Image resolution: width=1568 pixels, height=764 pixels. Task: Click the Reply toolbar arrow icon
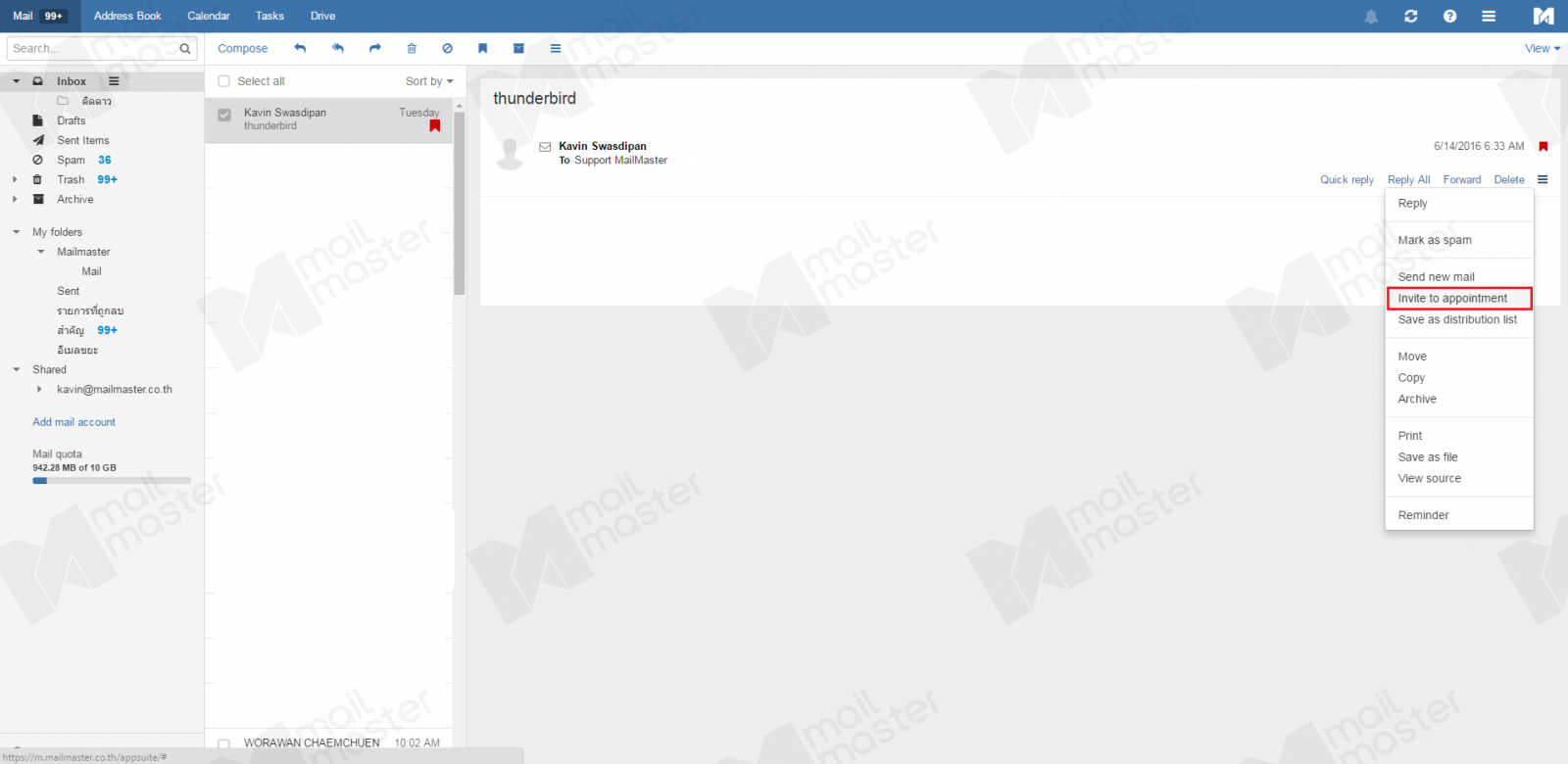click(x=300, y=48)
